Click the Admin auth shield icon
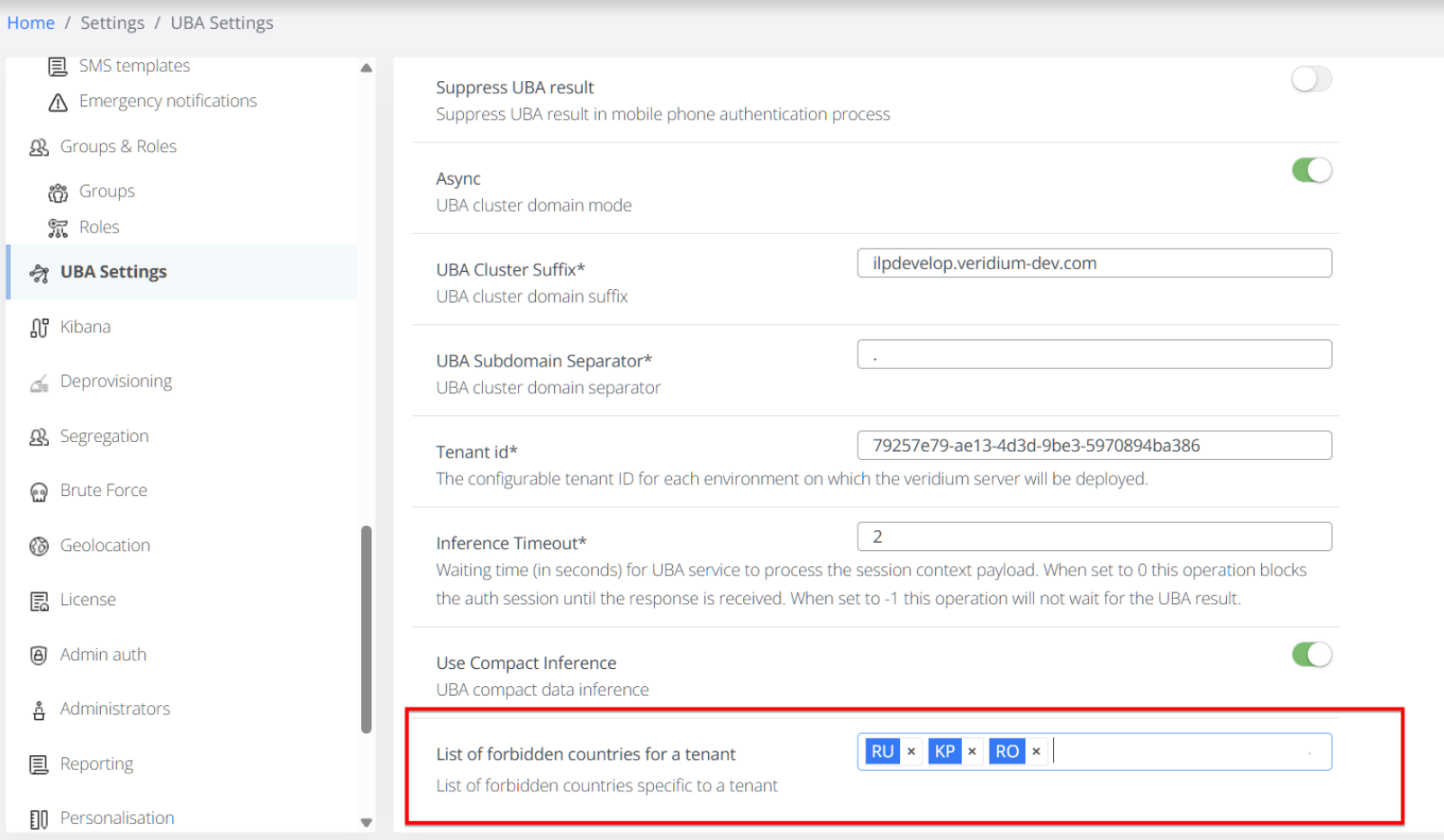This screenshot has width=1444, height=840. (x=39, y=655)
